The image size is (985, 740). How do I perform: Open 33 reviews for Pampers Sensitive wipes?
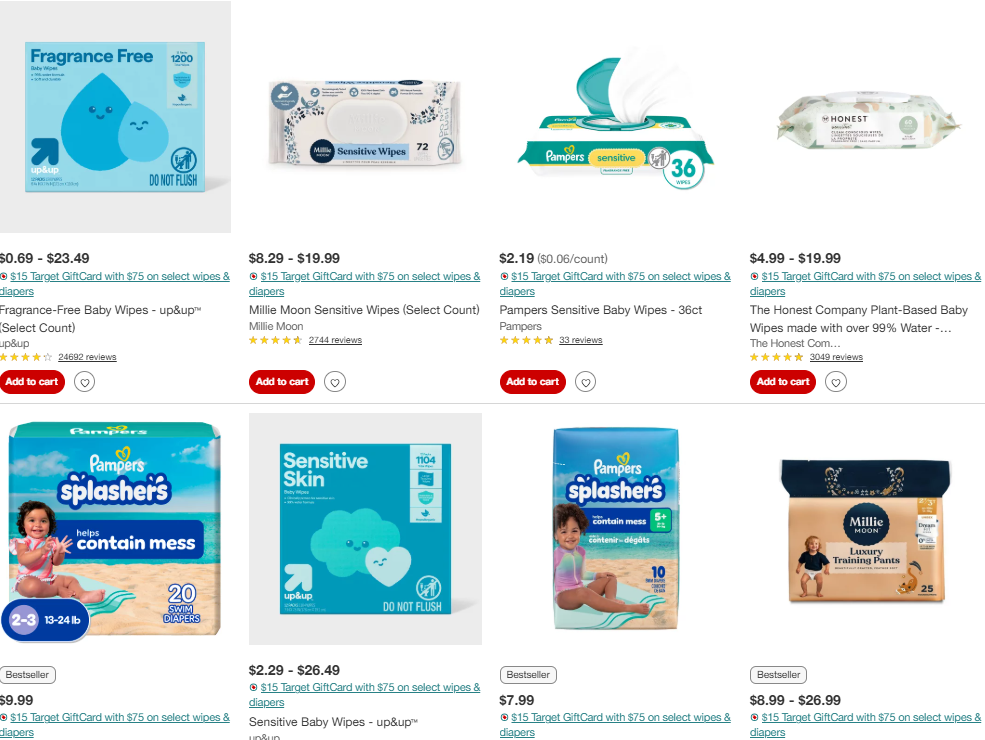point(580,340)
